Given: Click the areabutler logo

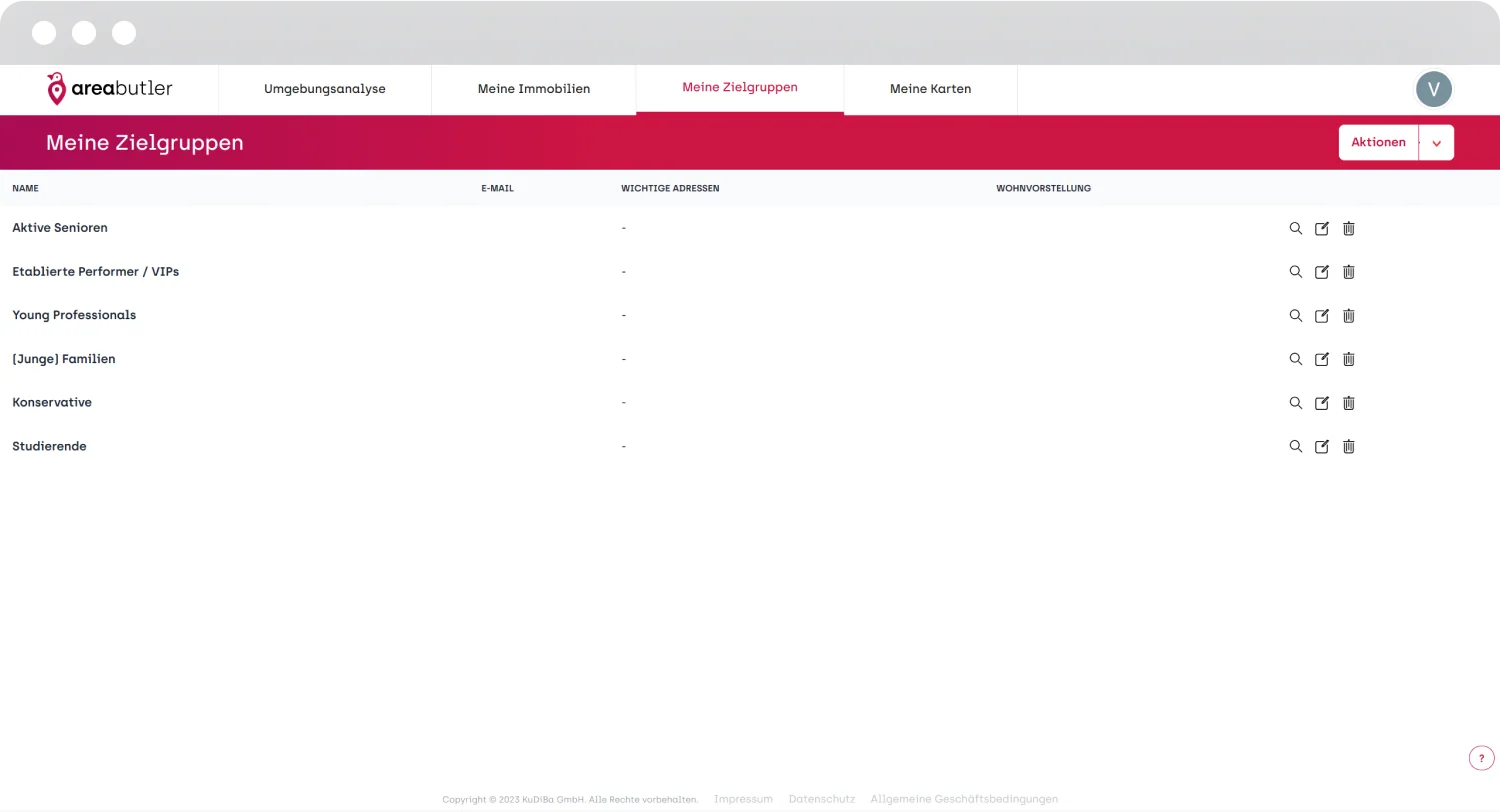Looking at the screenshot, I should 109,89.
